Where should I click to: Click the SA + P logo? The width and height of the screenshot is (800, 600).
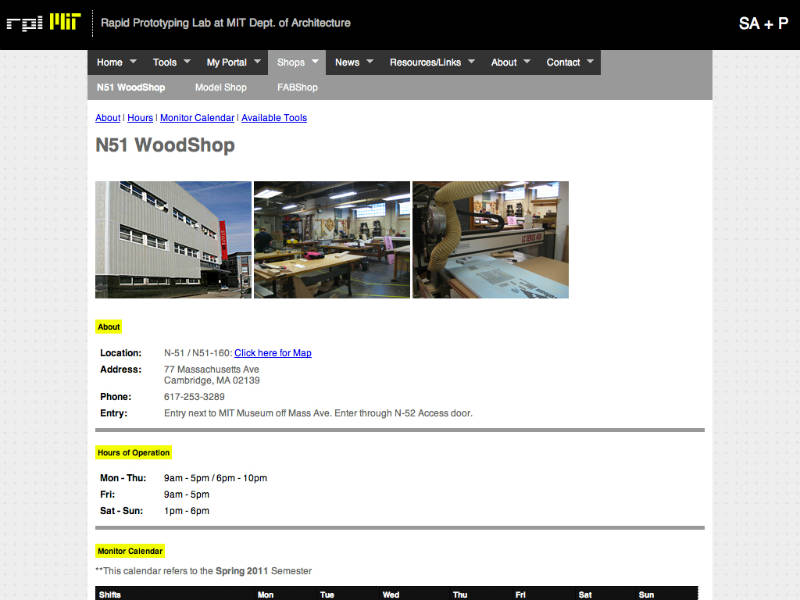click(763, 23)
